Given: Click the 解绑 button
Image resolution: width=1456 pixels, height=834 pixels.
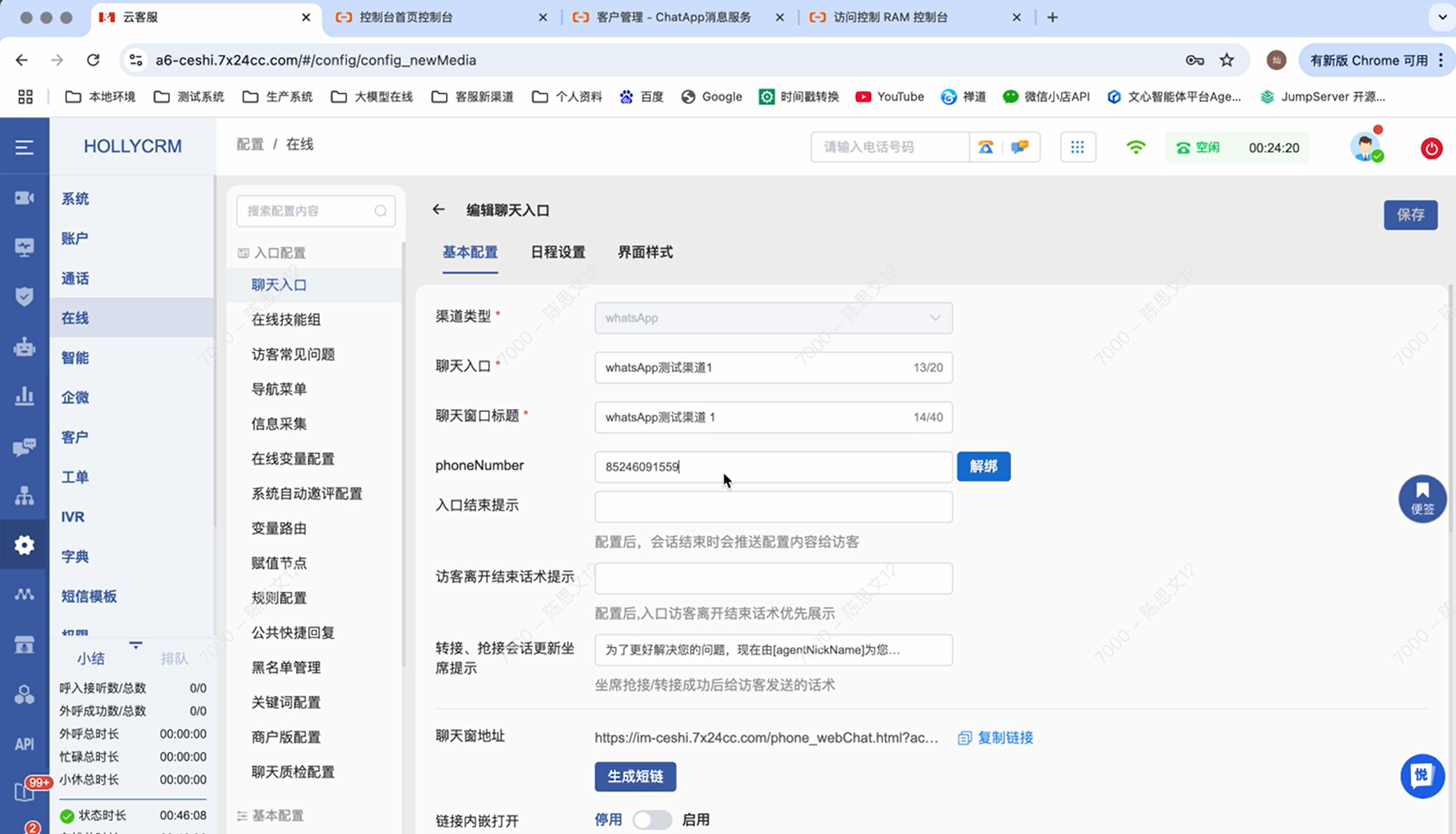Looking at the screenshot, I should tap(983, 466).
